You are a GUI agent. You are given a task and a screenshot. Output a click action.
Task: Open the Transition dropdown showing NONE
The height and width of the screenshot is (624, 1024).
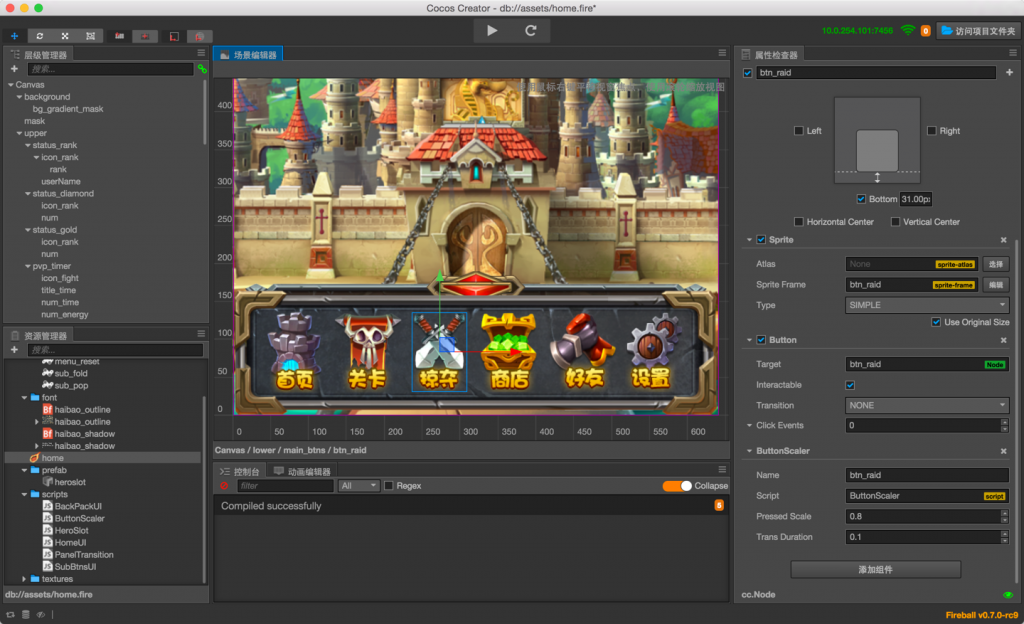pyautogui.click(x=926, y=405)
